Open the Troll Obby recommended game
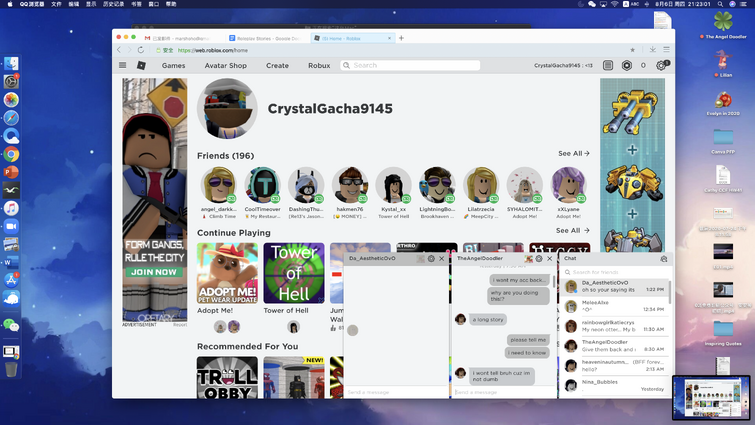The image size is (755, 425). tap(227, 377)
